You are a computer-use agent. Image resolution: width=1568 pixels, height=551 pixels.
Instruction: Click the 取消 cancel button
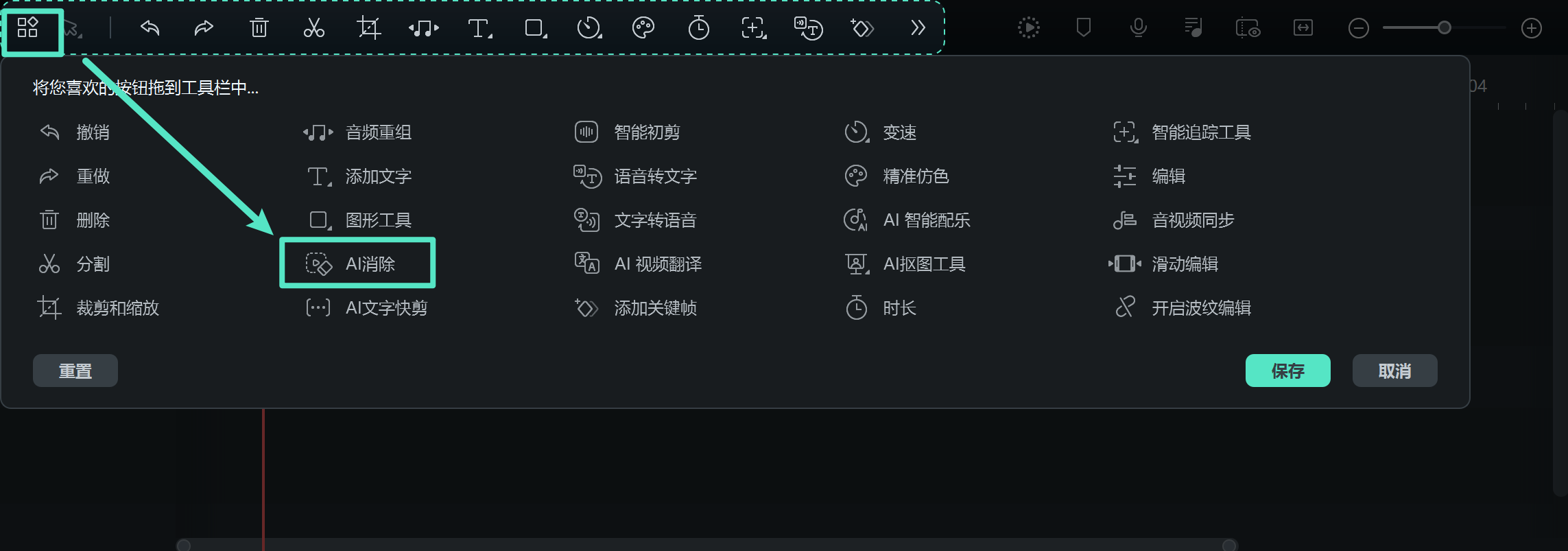pos(1394,371)
